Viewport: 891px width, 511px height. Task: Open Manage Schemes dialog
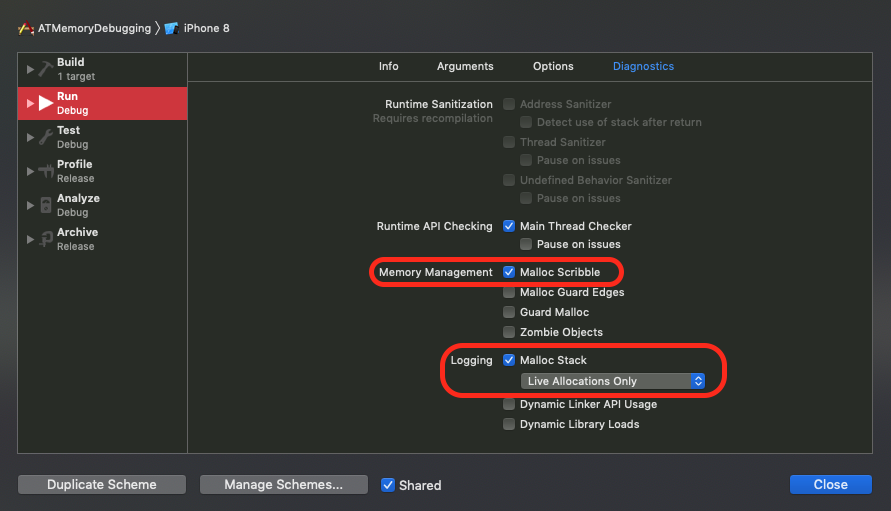[x=283, y=485]
